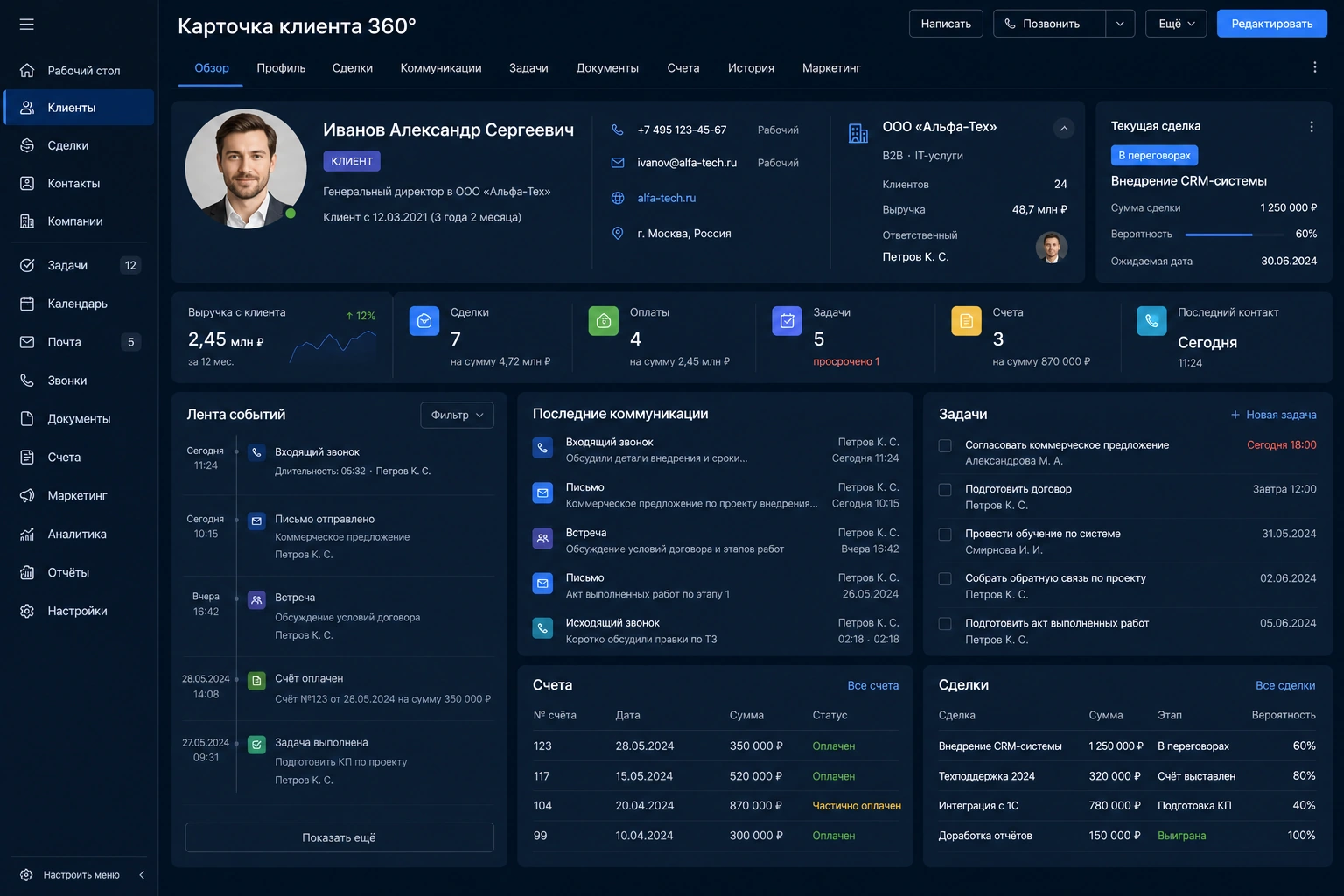Open the Все счета link
The width and height of the screenshot is (1344, 896).
[873, 686]
